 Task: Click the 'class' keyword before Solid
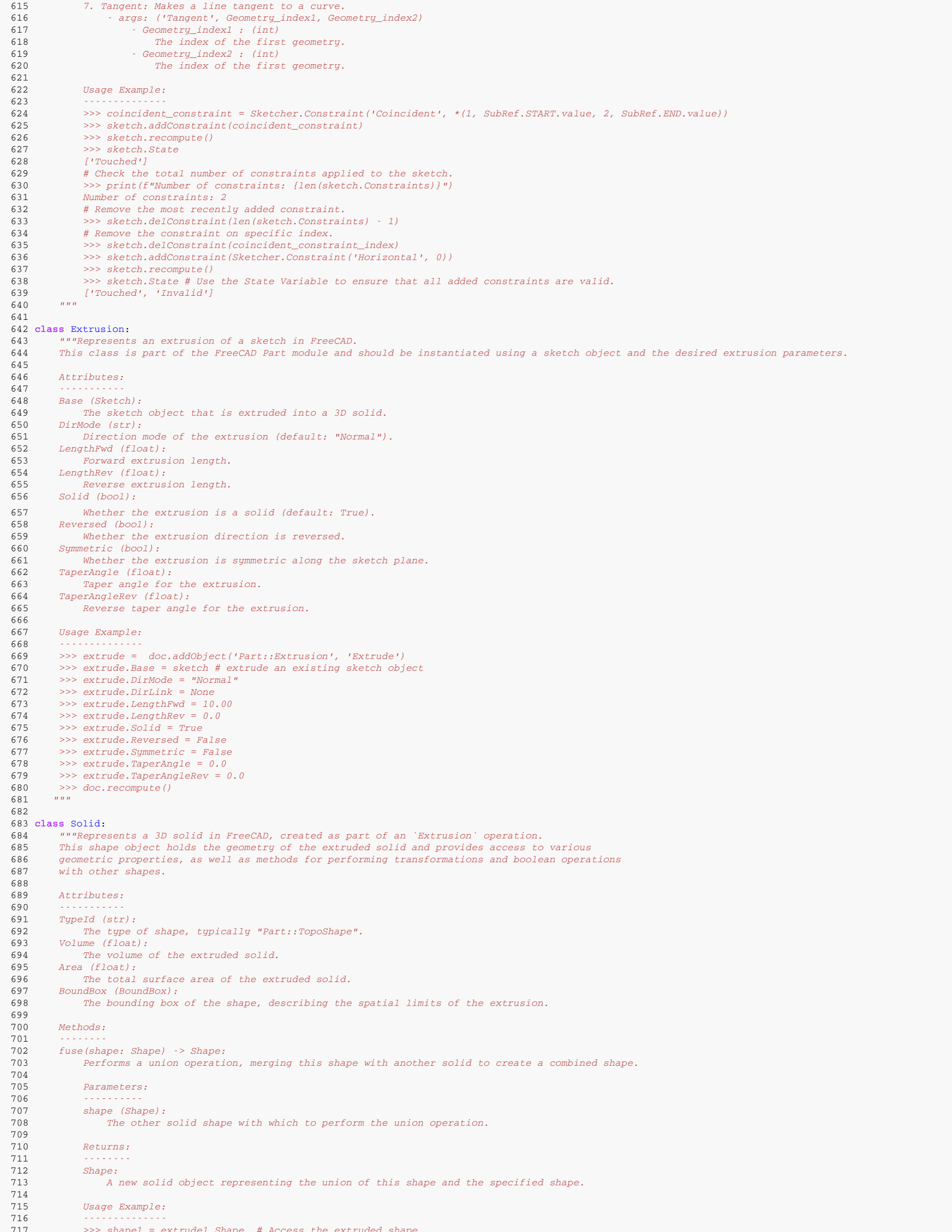(49, 824)
